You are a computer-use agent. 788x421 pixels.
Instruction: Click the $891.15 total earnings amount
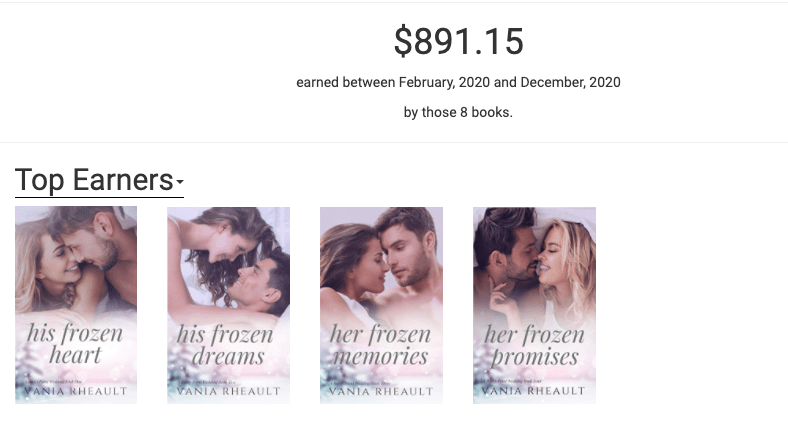(458, 41)
